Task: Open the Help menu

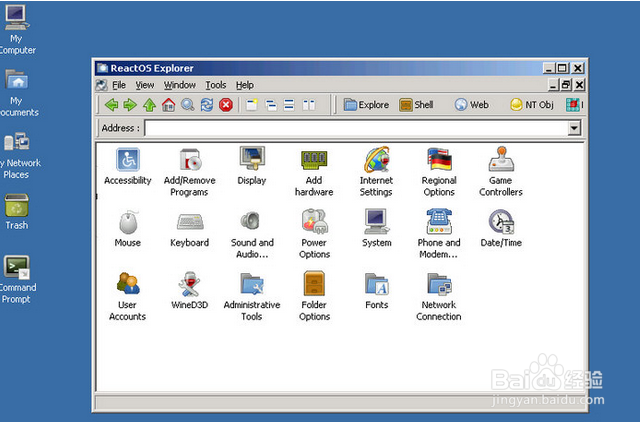Action: (x=245, y=85)
